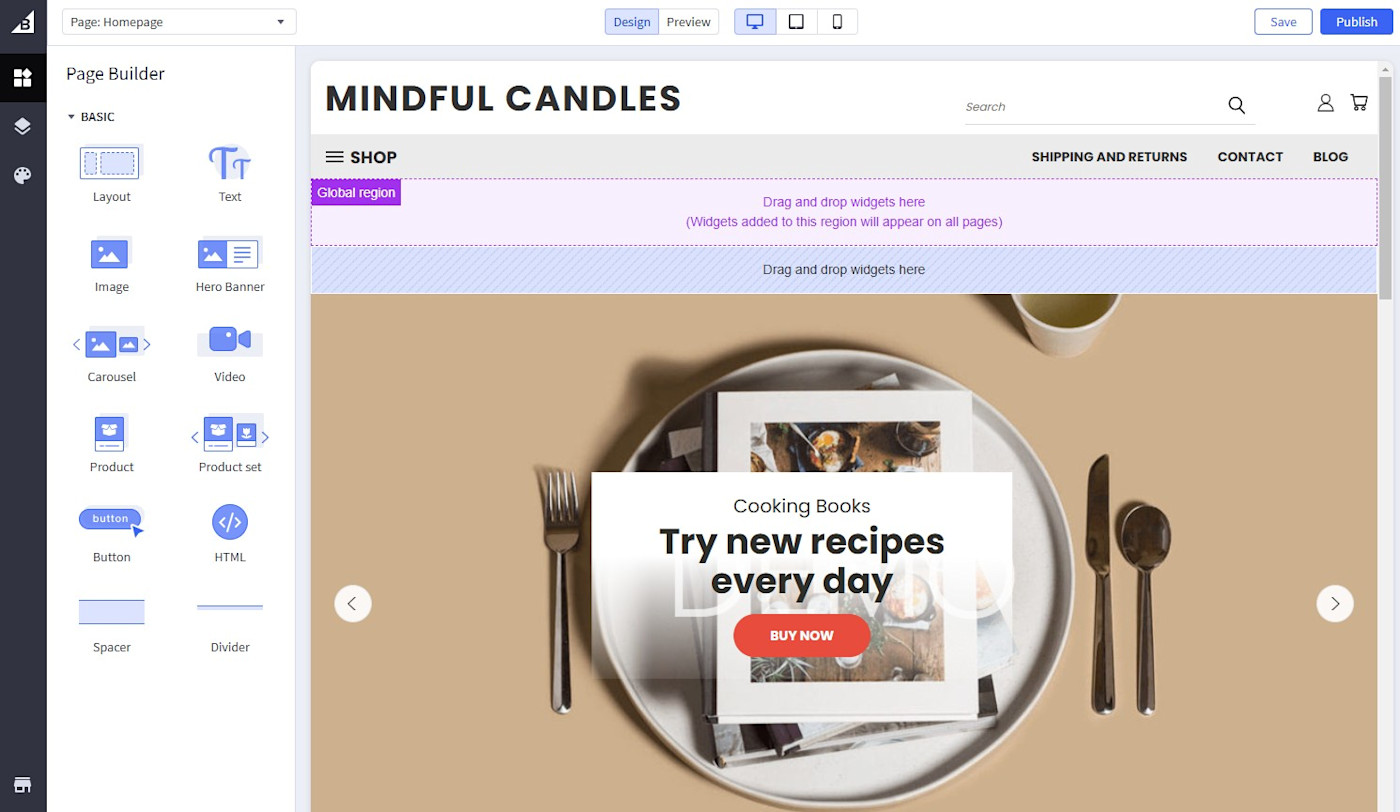Switch to mobile viewport view
This screenshot has height=812, width=1400.
(837, 22)
